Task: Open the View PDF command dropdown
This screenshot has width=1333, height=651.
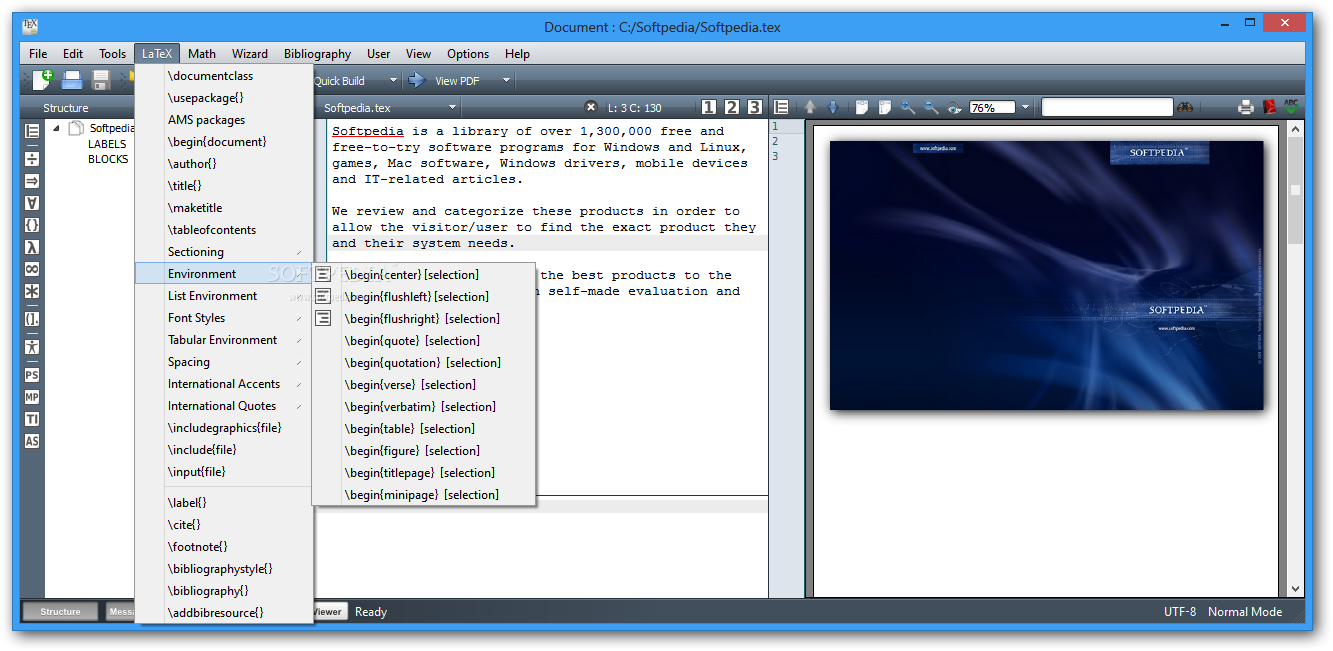Action: (x=506, y=81)
